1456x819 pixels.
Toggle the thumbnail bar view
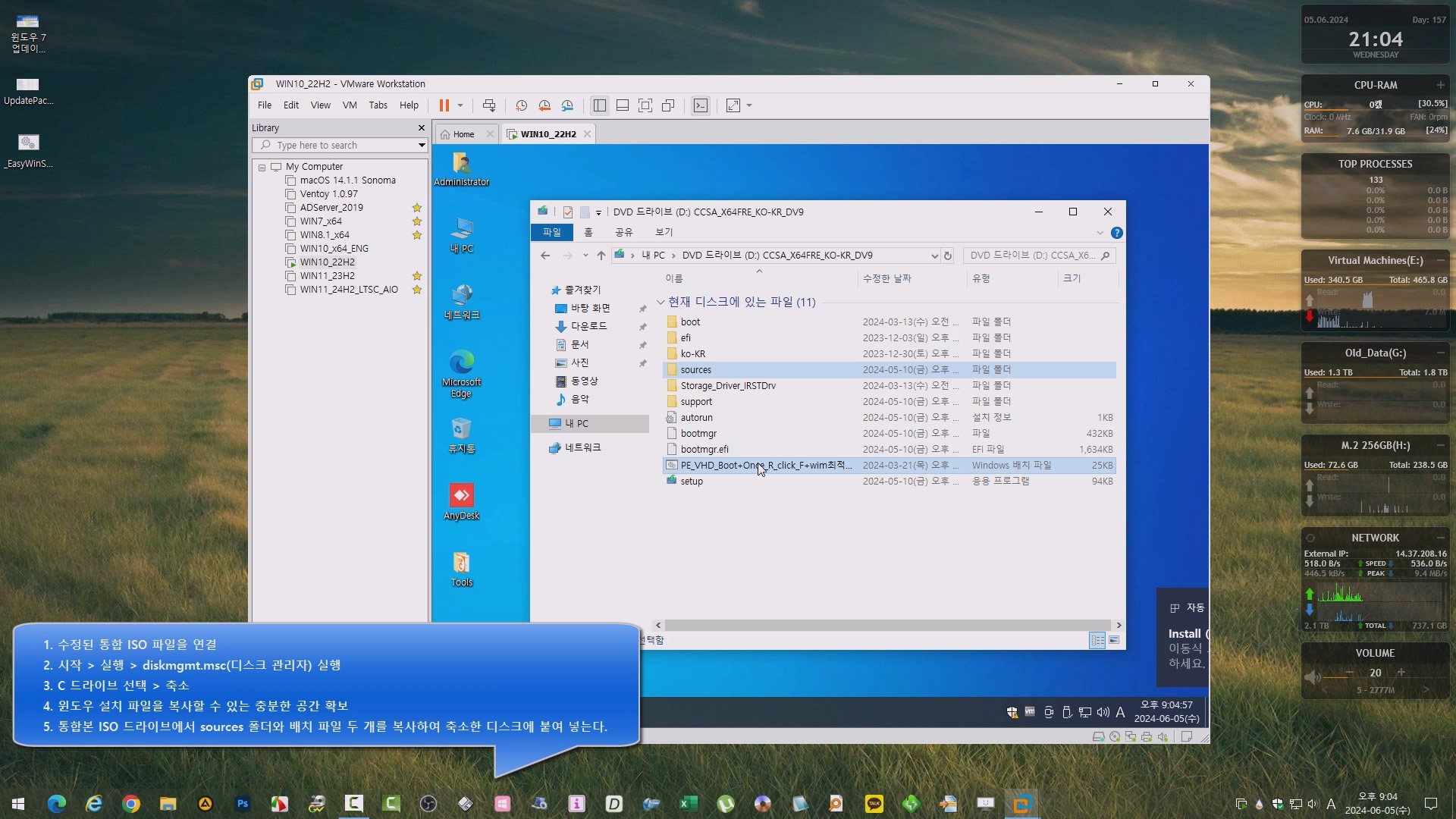click(x=623, y=105)
